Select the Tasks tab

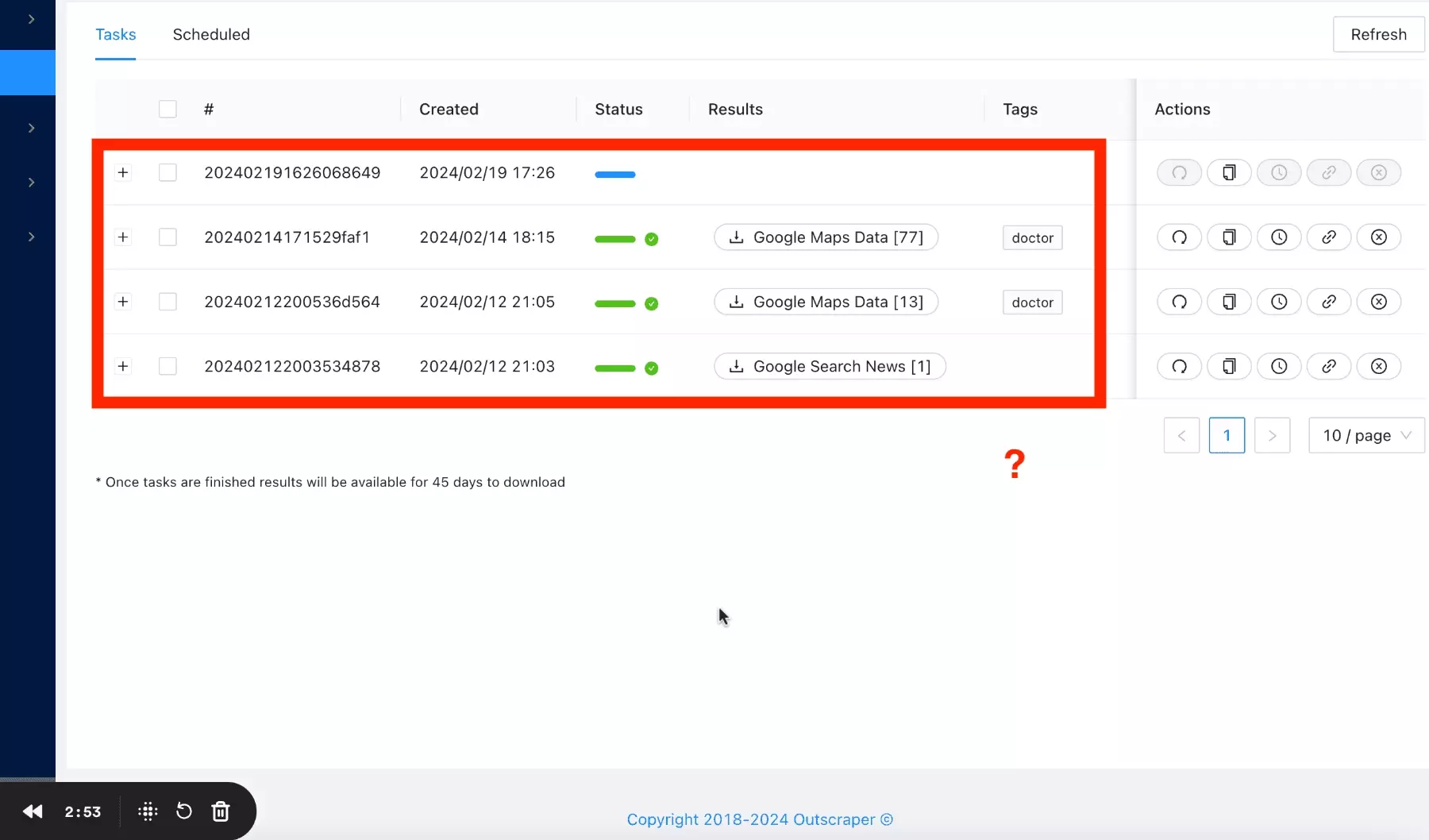pyautogui.click(x=116, y=35)
